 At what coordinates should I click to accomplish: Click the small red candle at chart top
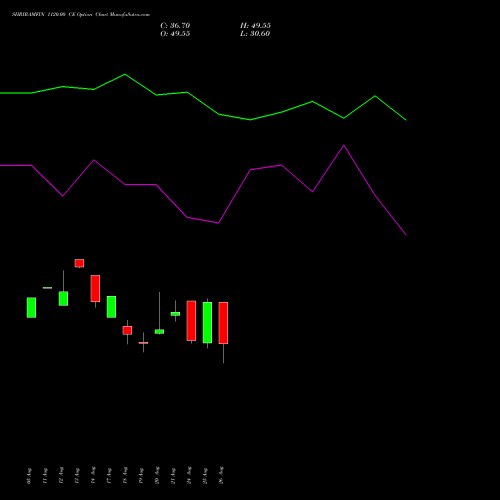[79, 263]
